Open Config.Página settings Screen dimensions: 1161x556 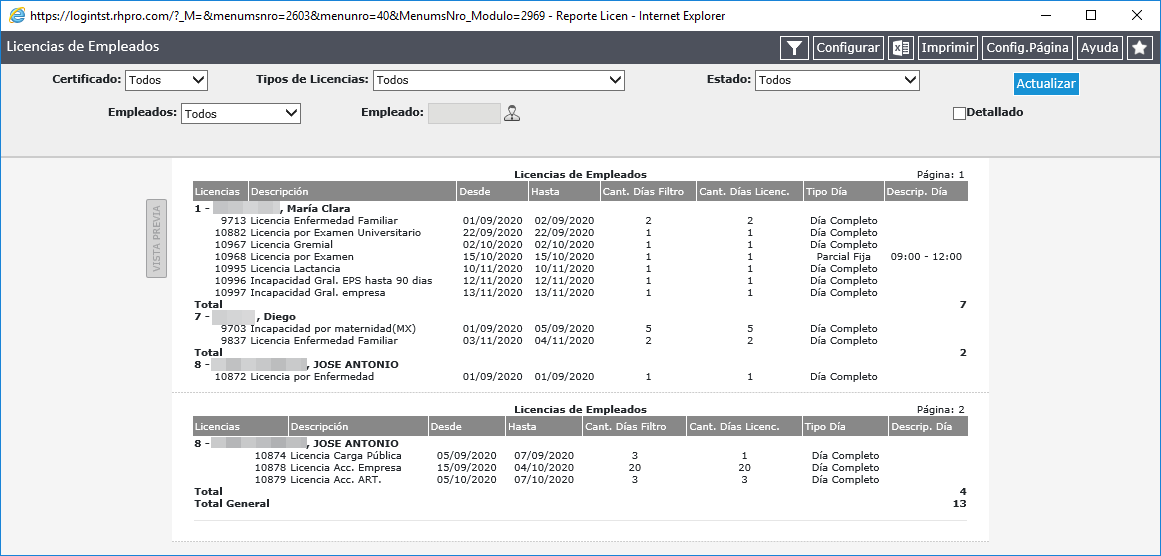click(x=1028, y=48)
